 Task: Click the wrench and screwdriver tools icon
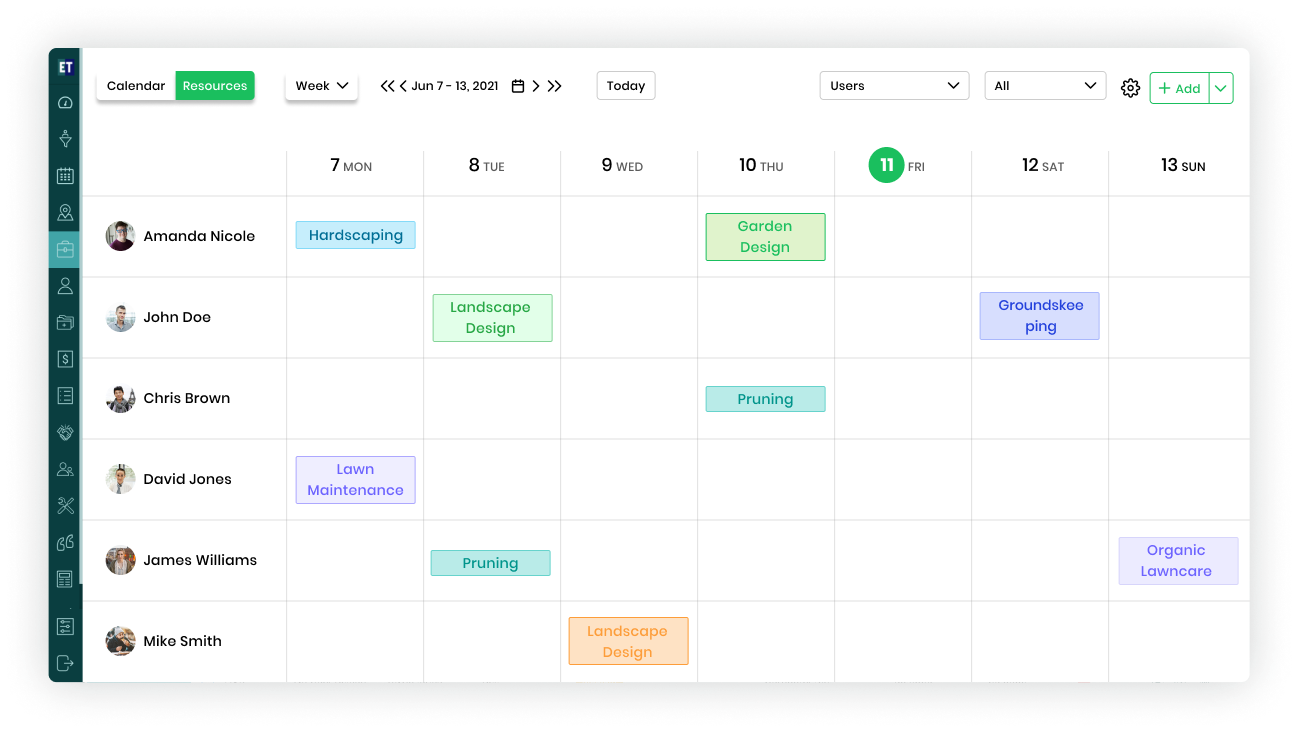pos(65,506)
